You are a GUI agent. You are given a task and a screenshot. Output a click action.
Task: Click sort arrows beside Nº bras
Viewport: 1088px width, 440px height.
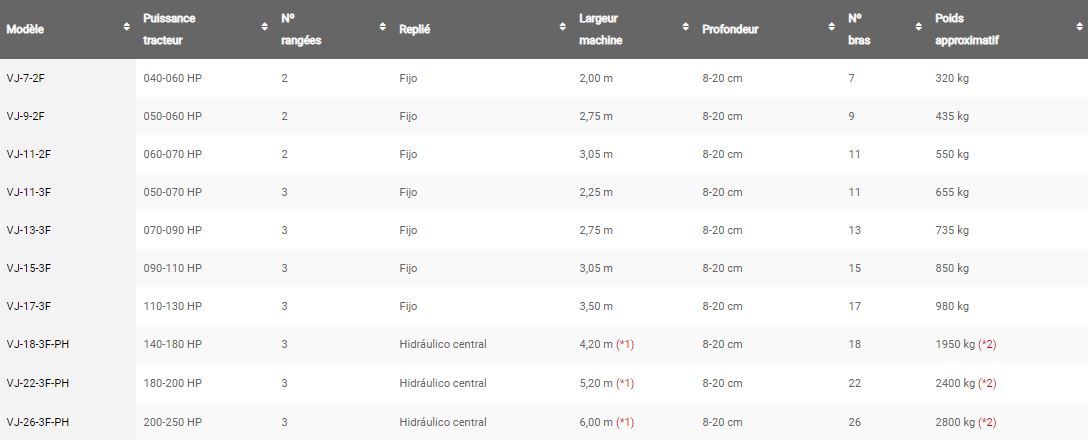point(918,29)
